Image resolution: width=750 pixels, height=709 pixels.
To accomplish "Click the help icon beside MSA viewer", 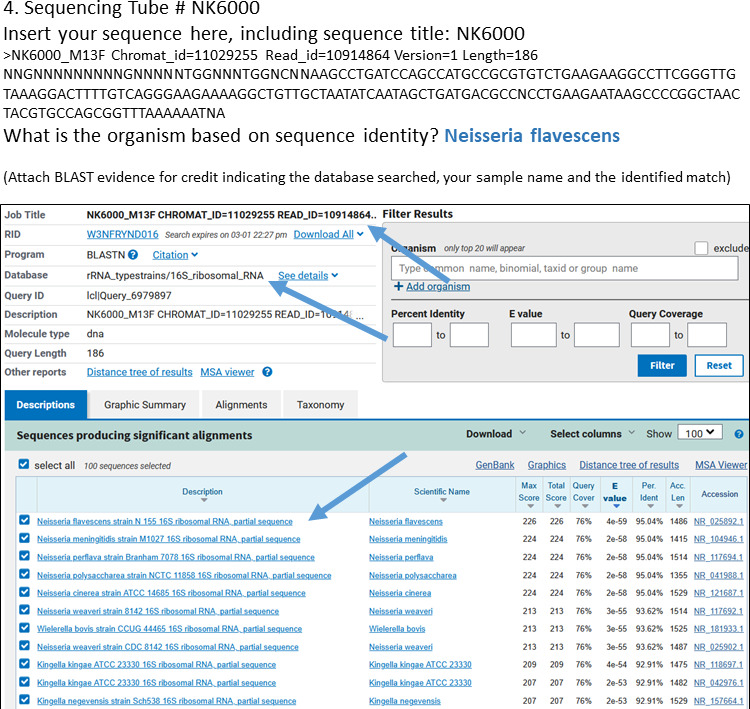I will 267,372.
